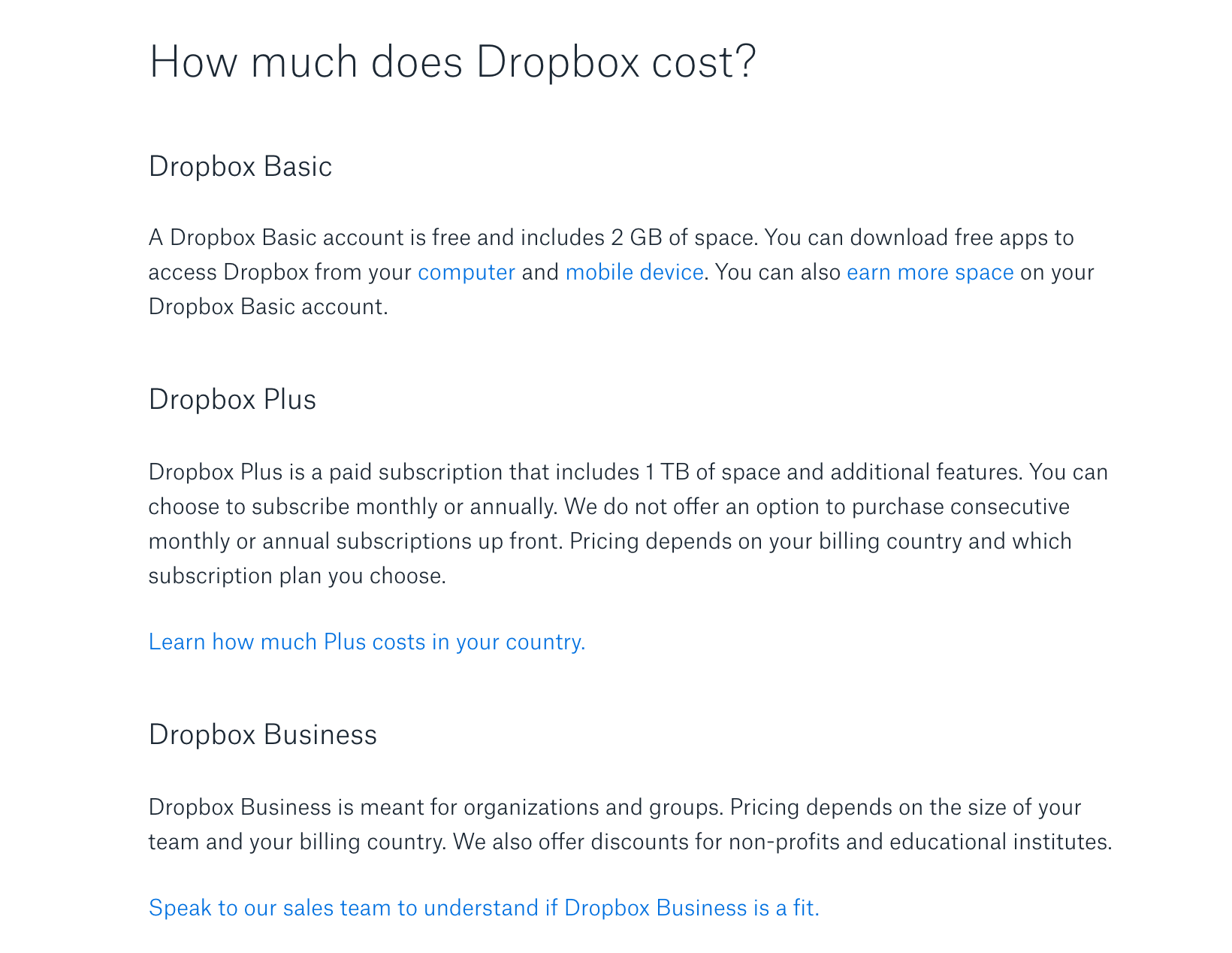Select the 'How much does Dropbox cost?' heading
The width and height of the screenshot is (1232, 953).
click(x=452, y=62)
